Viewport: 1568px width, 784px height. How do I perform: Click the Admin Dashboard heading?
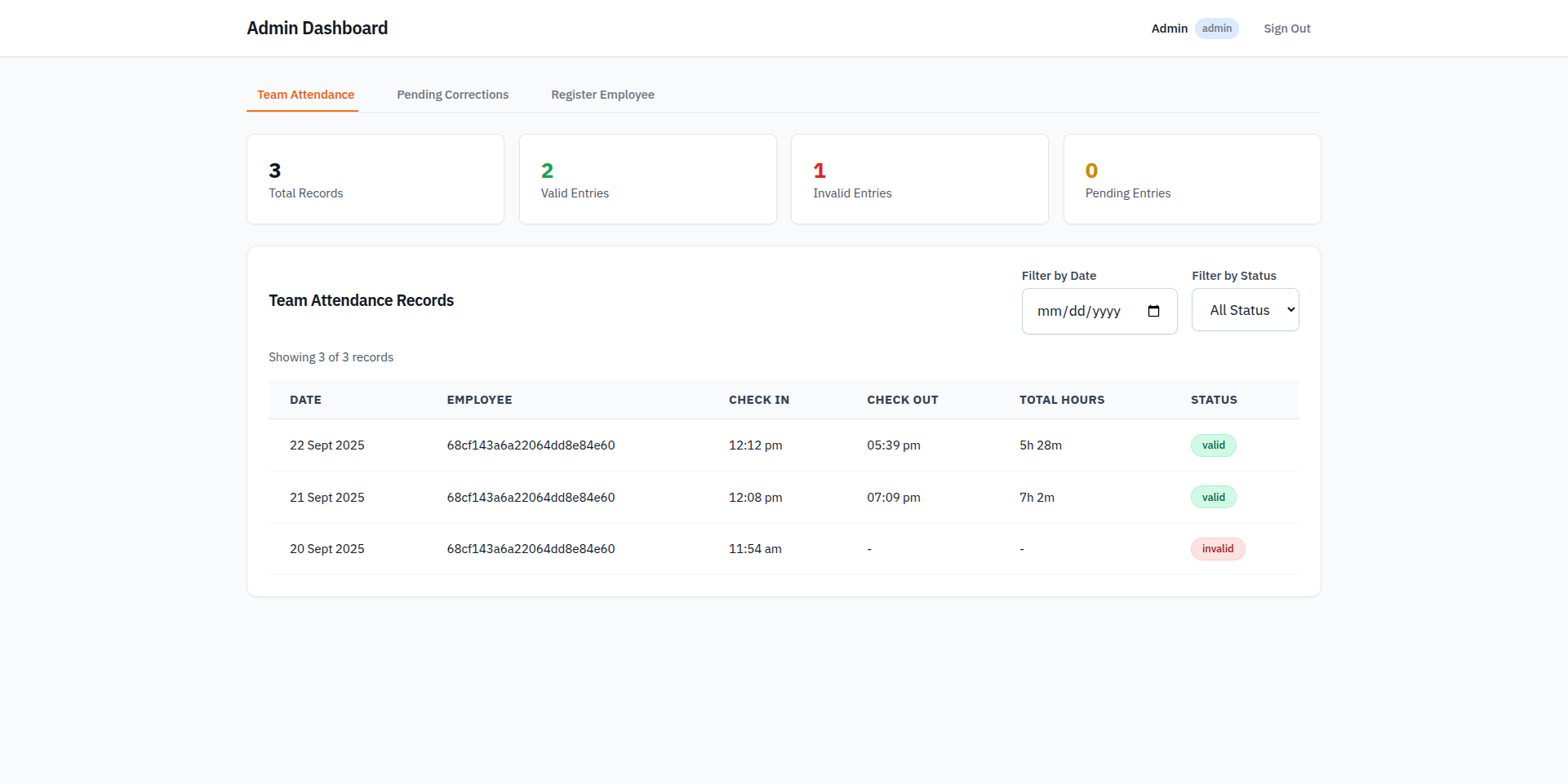(x=317, y=28)
